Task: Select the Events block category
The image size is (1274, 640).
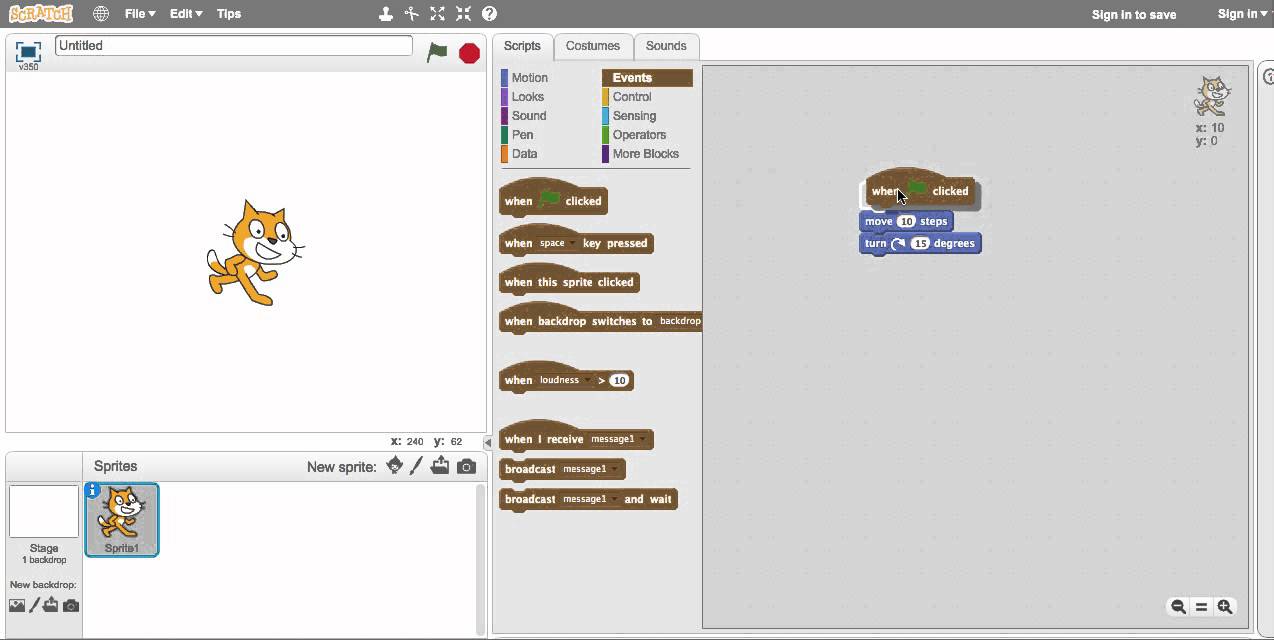Action: 647,78
